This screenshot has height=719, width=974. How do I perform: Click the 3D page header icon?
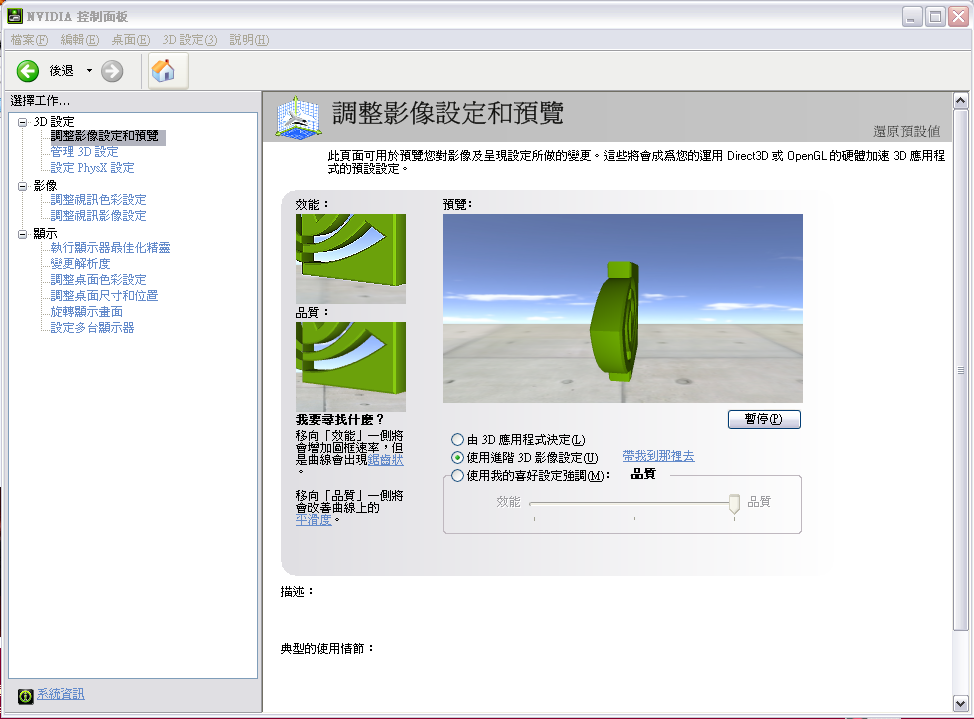(298, 118)
